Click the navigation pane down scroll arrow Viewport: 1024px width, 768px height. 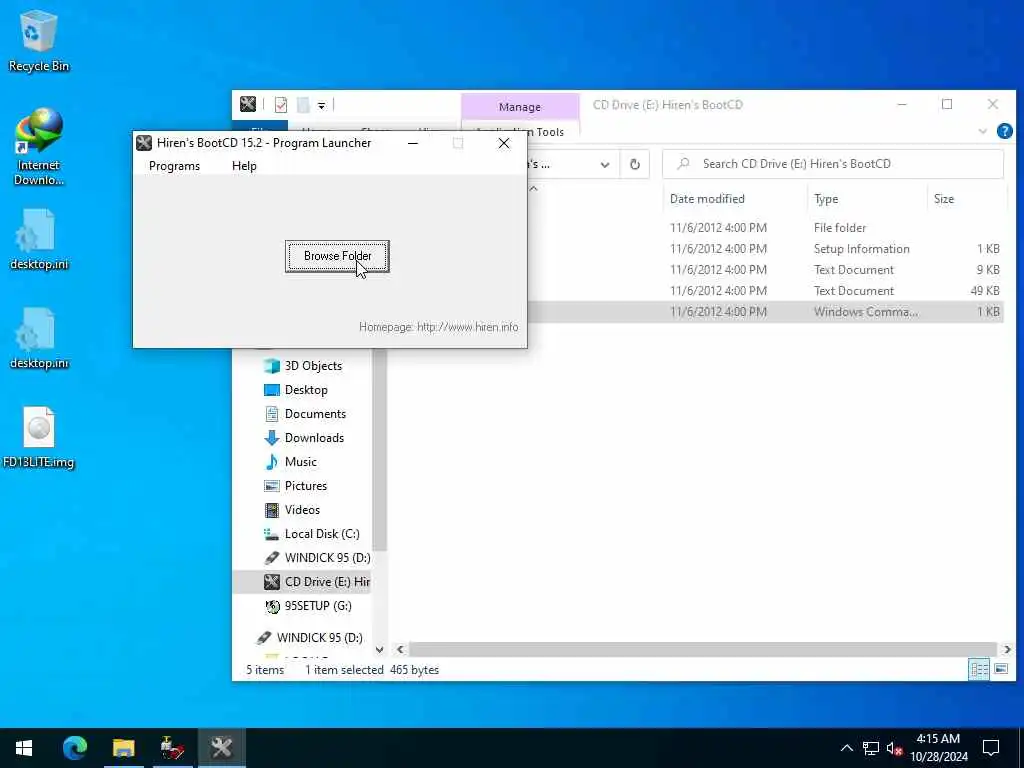click(x=379, y=650)
